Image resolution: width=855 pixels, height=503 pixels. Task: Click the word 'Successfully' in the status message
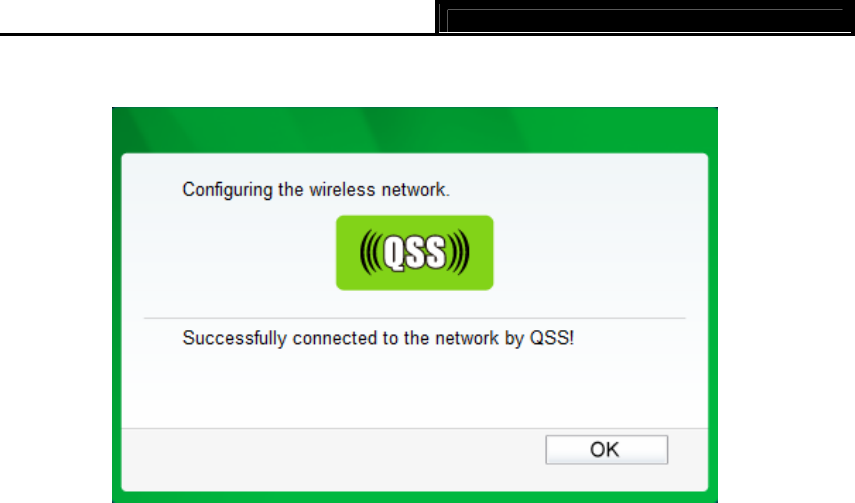[x=234, y=338]
